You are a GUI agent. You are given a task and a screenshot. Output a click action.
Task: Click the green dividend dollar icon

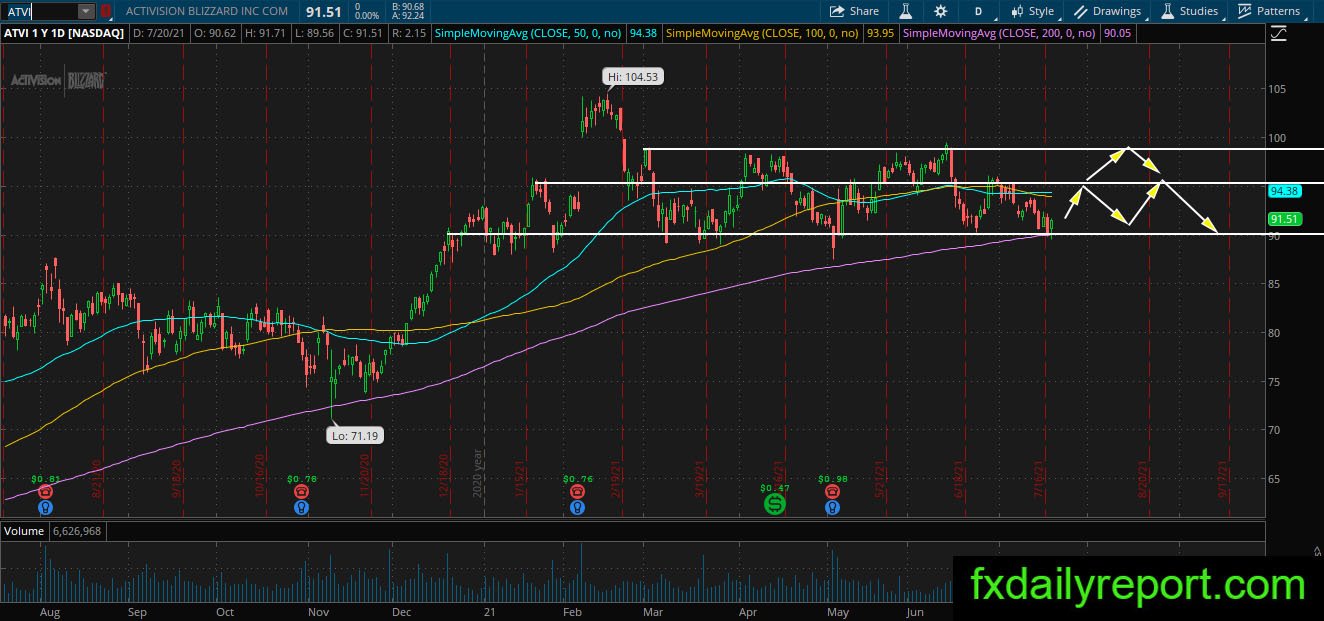click(x=775, y=505)
